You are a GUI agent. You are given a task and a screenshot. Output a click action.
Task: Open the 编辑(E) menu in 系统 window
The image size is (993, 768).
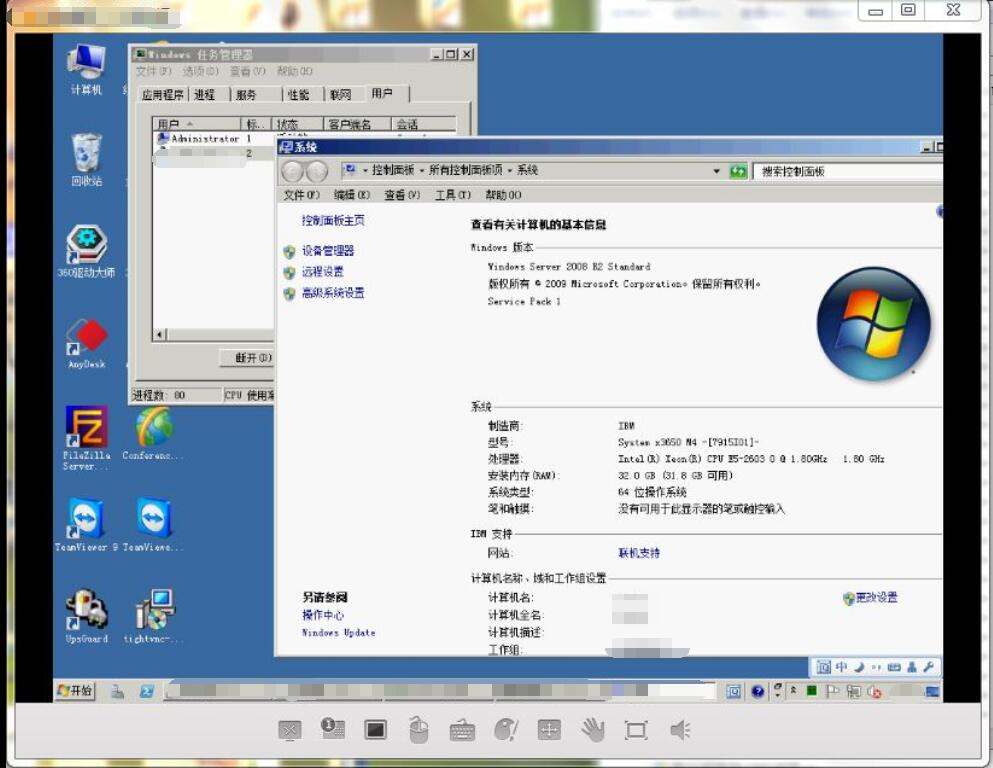(x=351, y=195)
